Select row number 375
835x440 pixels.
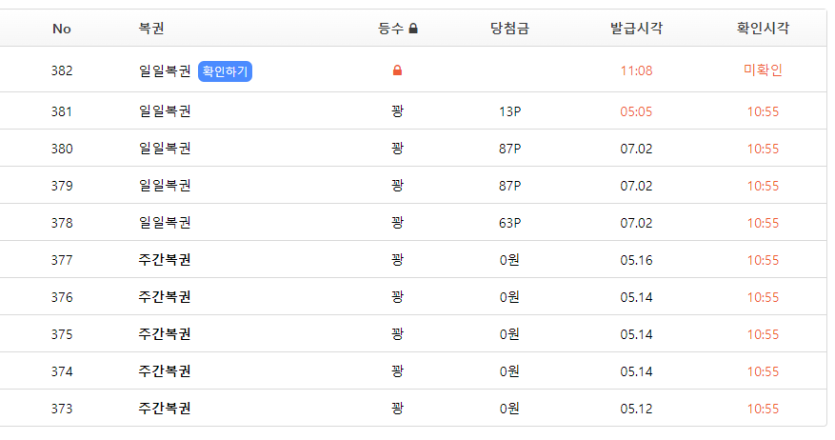[62, 335]
